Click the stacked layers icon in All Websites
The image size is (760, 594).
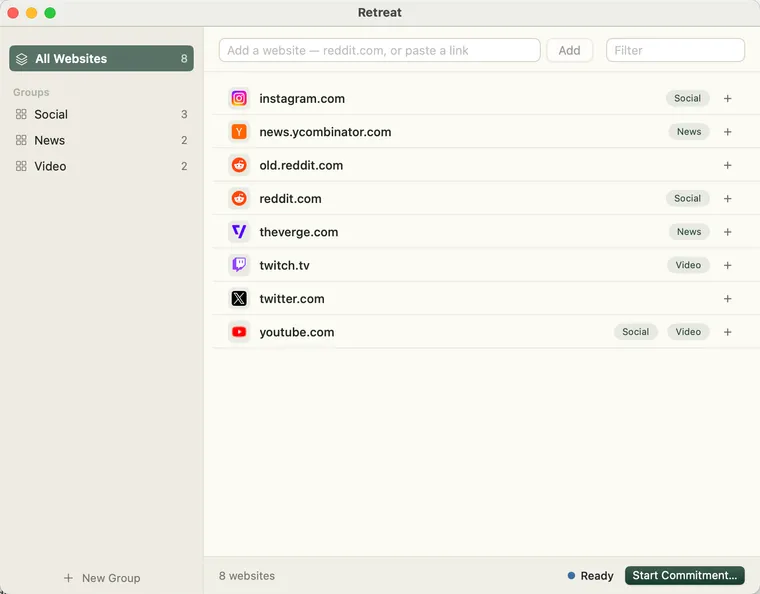pos(22,59)
